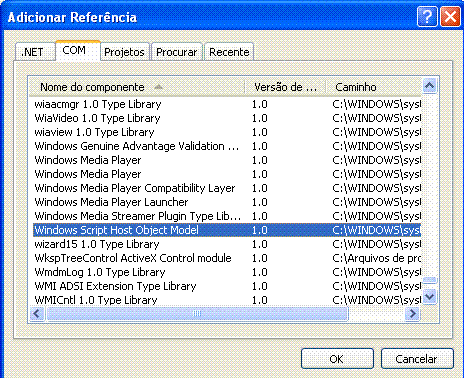Click path cell of wiaacmgr row
This screenshot has width=464, height=378.
(377, 104)
